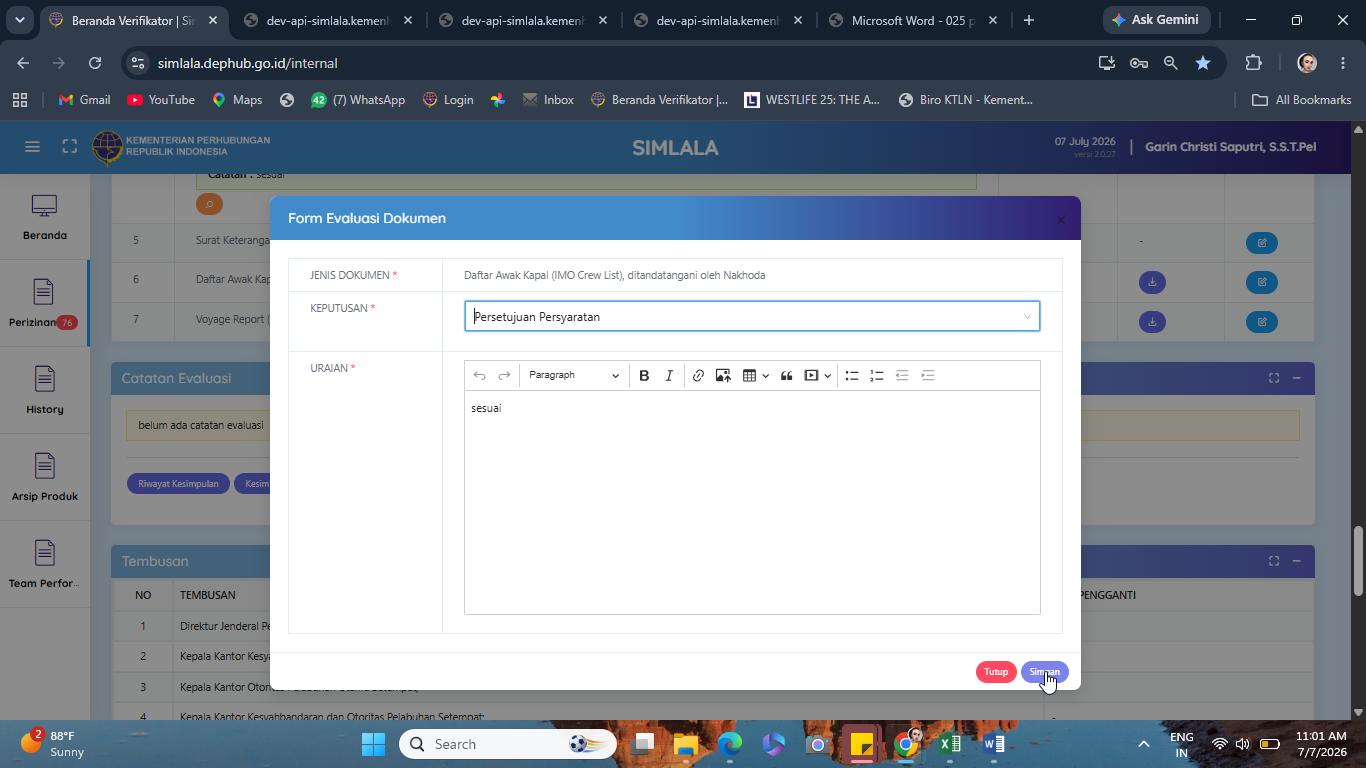The image size is (1366, 768).
Task: Open the hamburger menu in the SIMLALA header
Action: 32,147
